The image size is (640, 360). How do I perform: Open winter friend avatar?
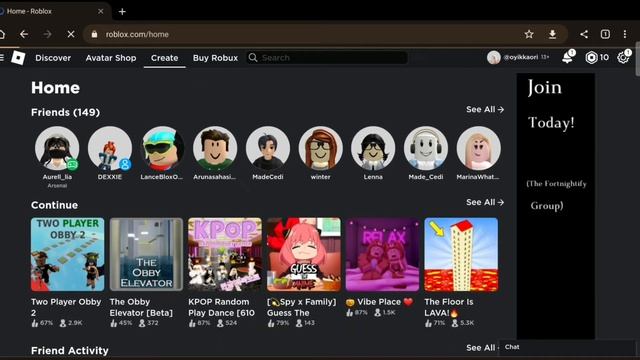click(x=320, y=148)
